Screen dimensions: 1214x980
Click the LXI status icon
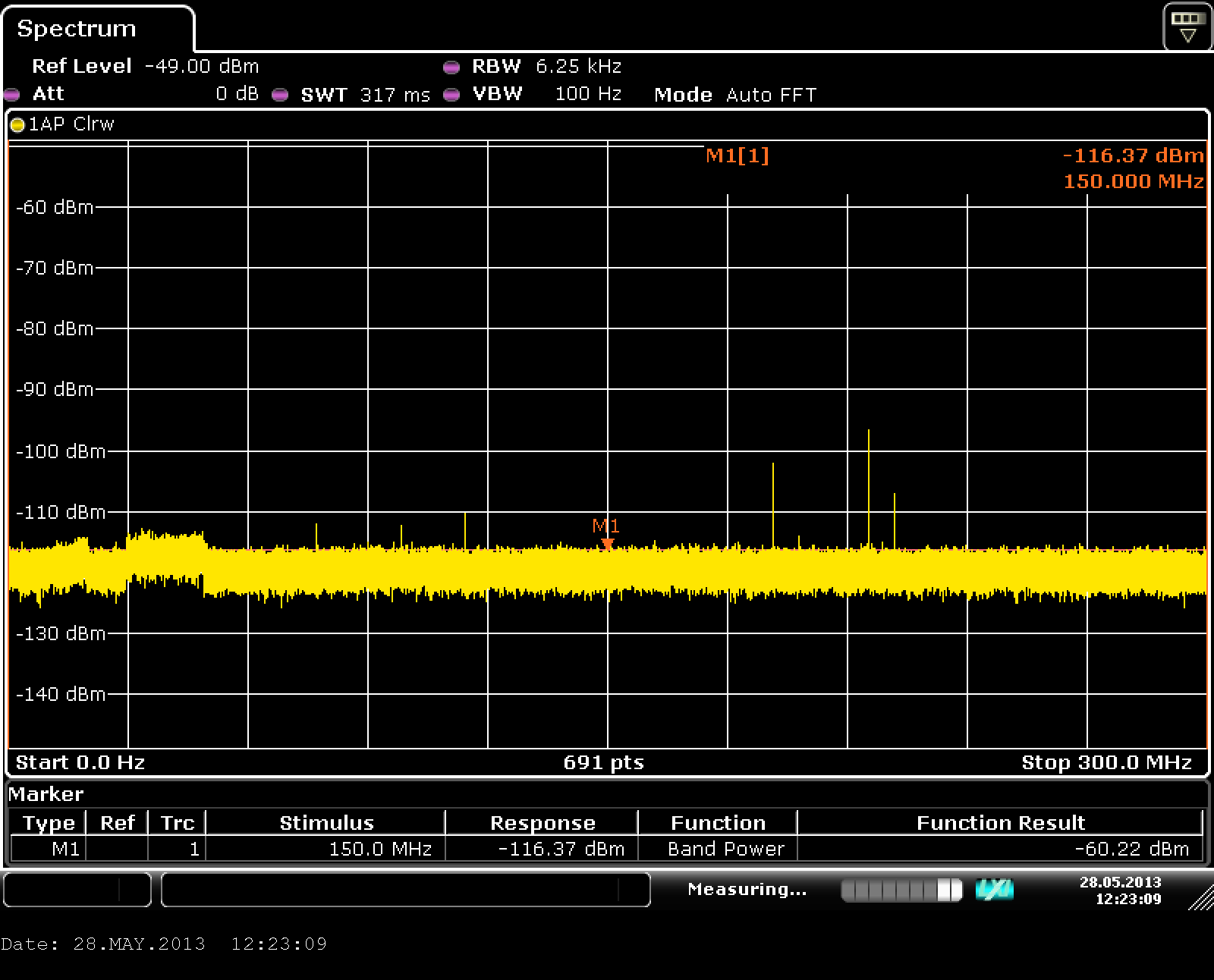coord(994,890)
